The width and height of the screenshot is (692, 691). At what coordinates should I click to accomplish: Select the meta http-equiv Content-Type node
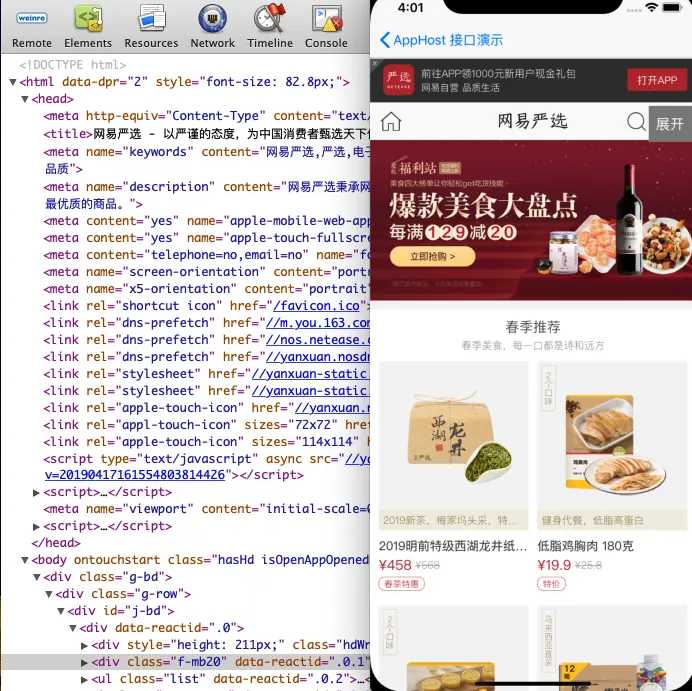(x=207, y=116)
